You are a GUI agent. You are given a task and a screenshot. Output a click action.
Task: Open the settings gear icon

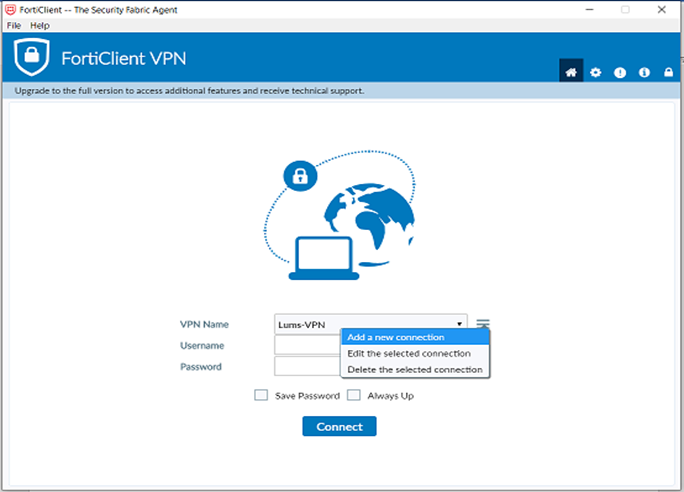coord(595,72)
